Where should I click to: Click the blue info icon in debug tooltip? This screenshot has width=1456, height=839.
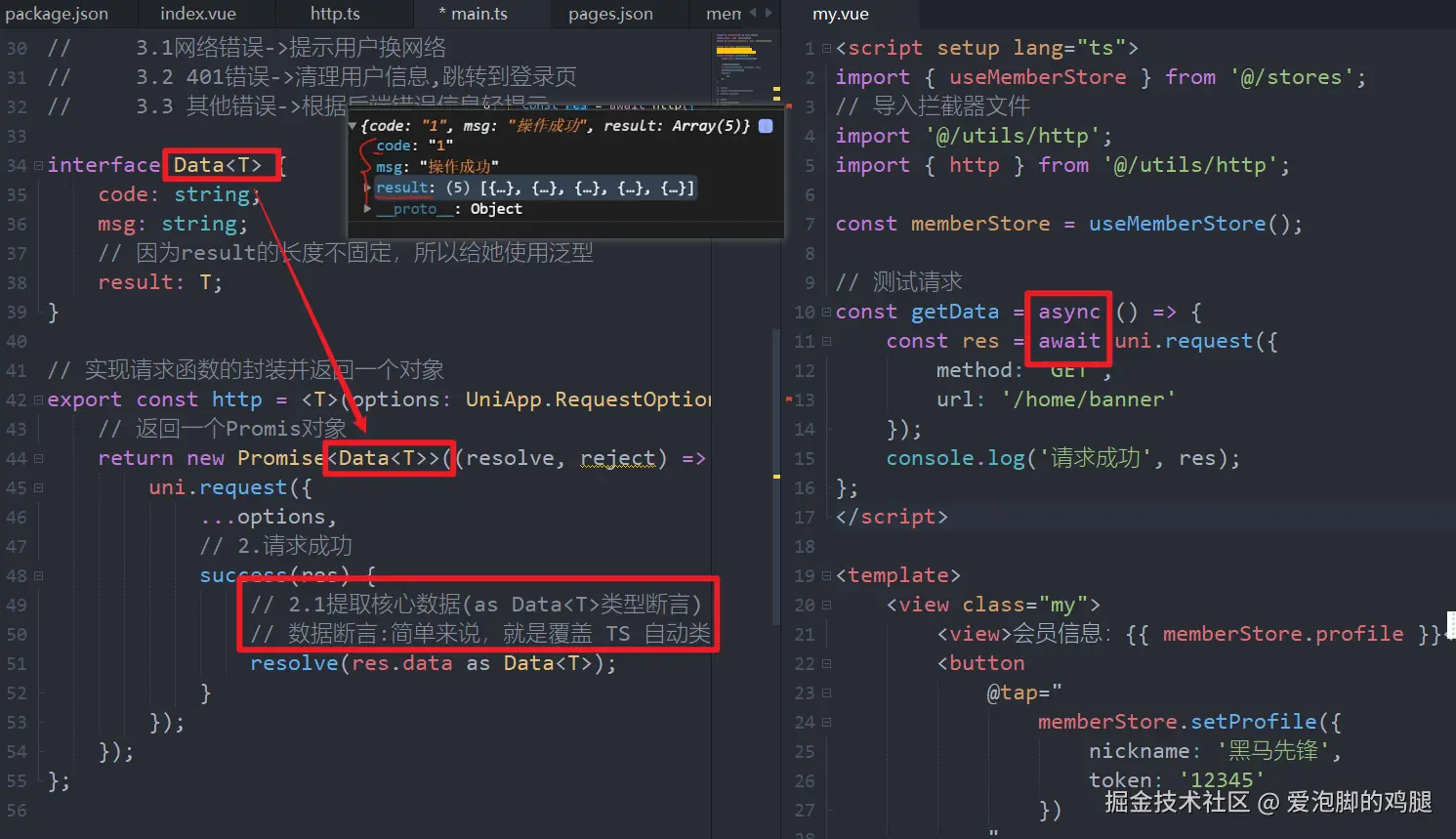[766, 126]
